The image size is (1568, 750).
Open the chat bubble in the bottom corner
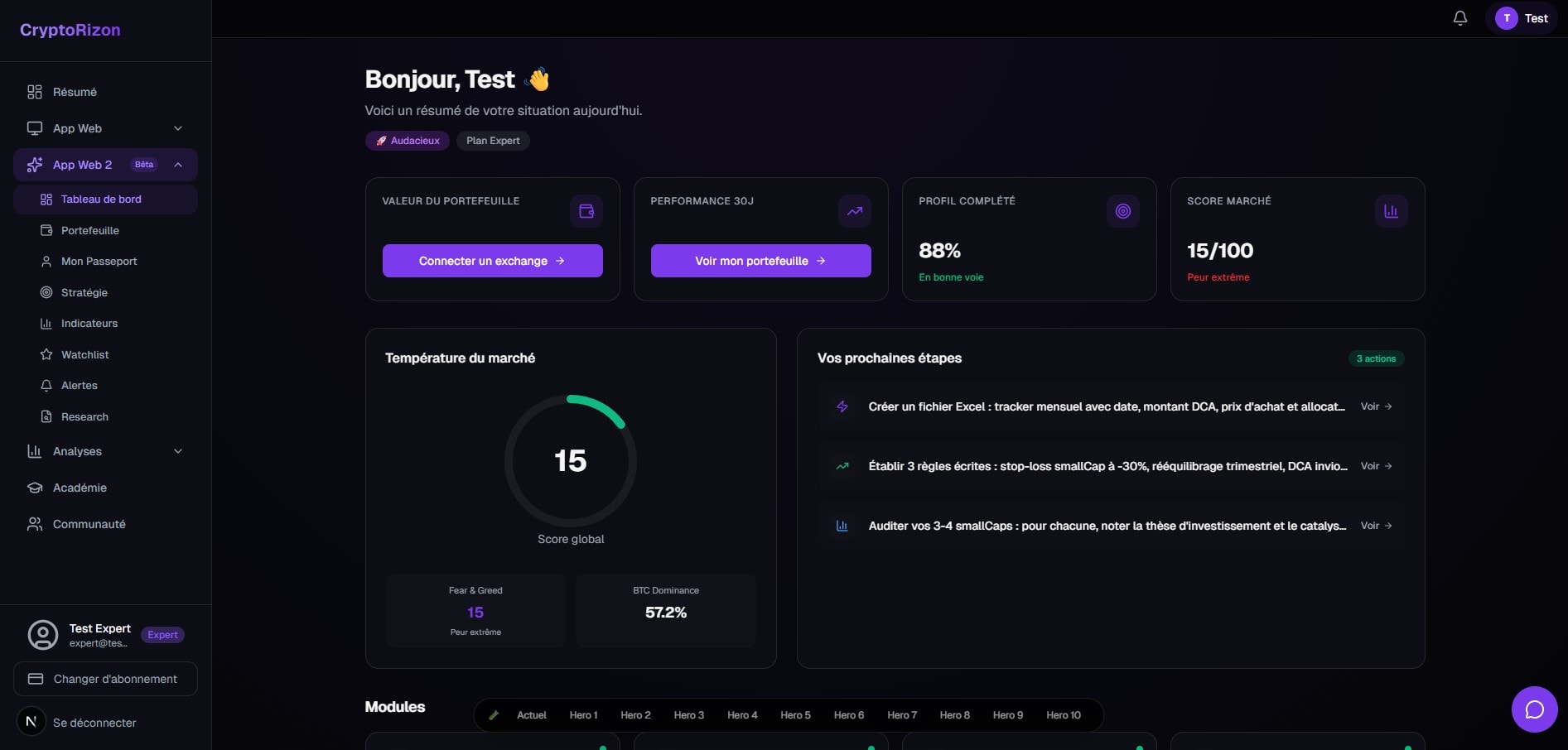coord(1534,709)
